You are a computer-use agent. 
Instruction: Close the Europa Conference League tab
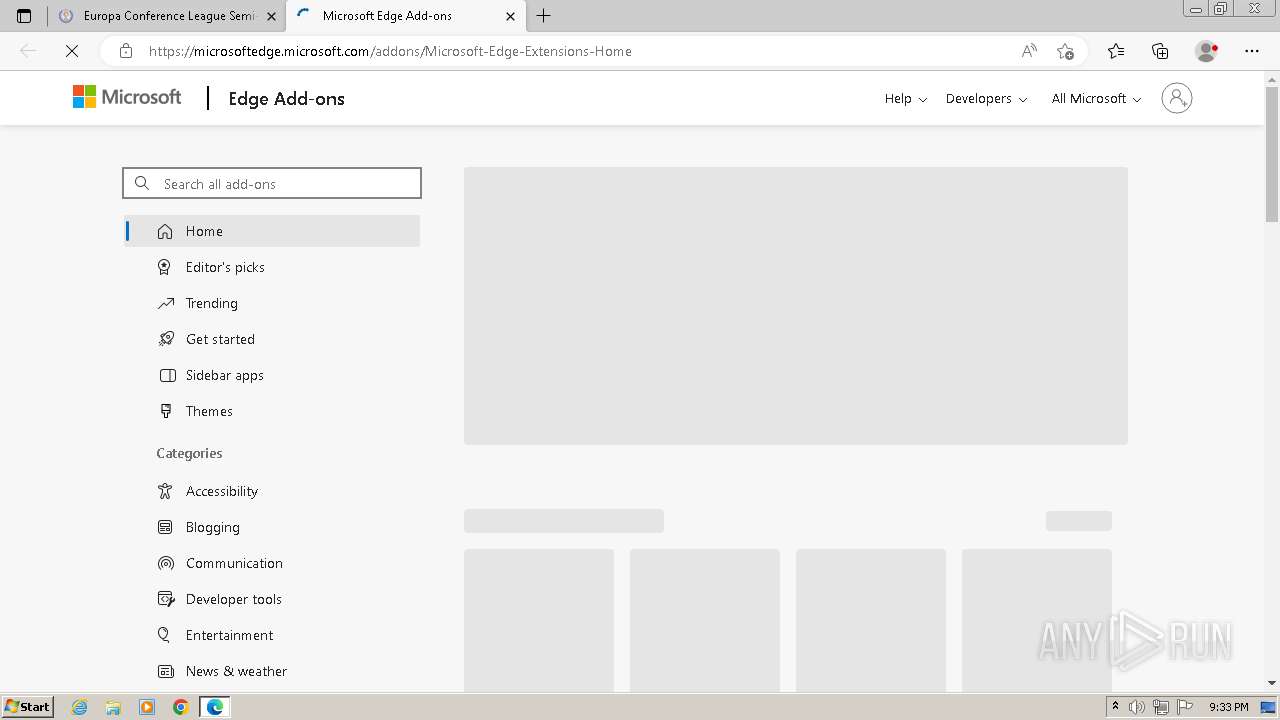tap(271, 16)
